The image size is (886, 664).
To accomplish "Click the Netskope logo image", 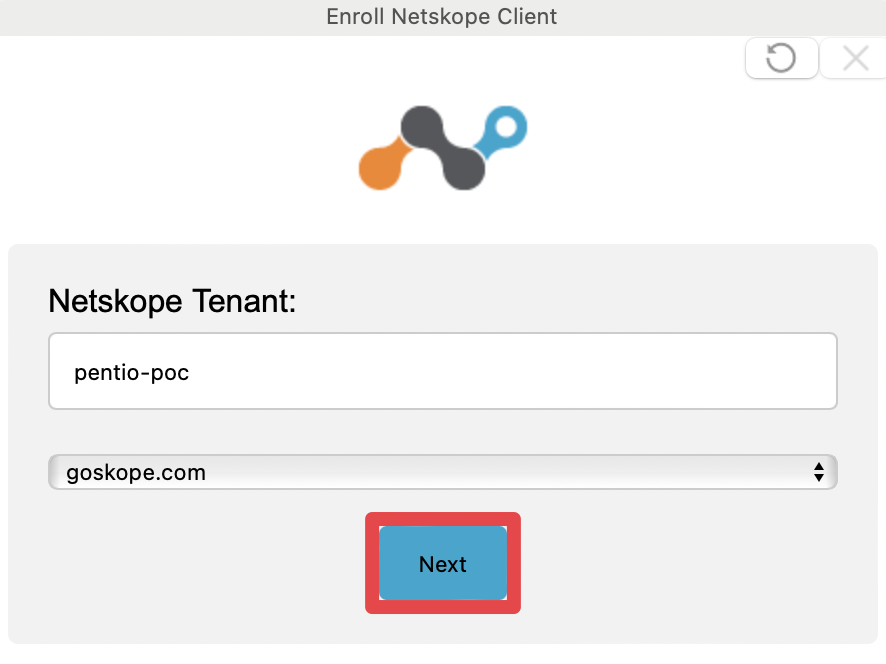I will pos(443,148).
